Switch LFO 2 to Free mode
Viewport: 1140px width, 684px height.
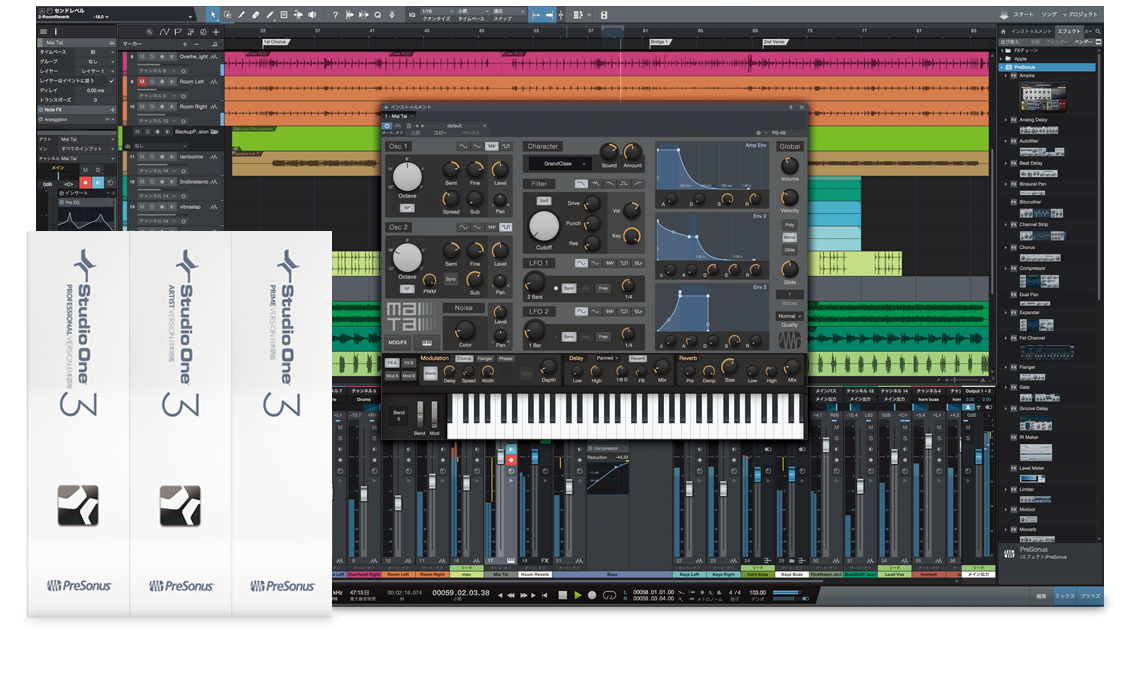(603, 337)
